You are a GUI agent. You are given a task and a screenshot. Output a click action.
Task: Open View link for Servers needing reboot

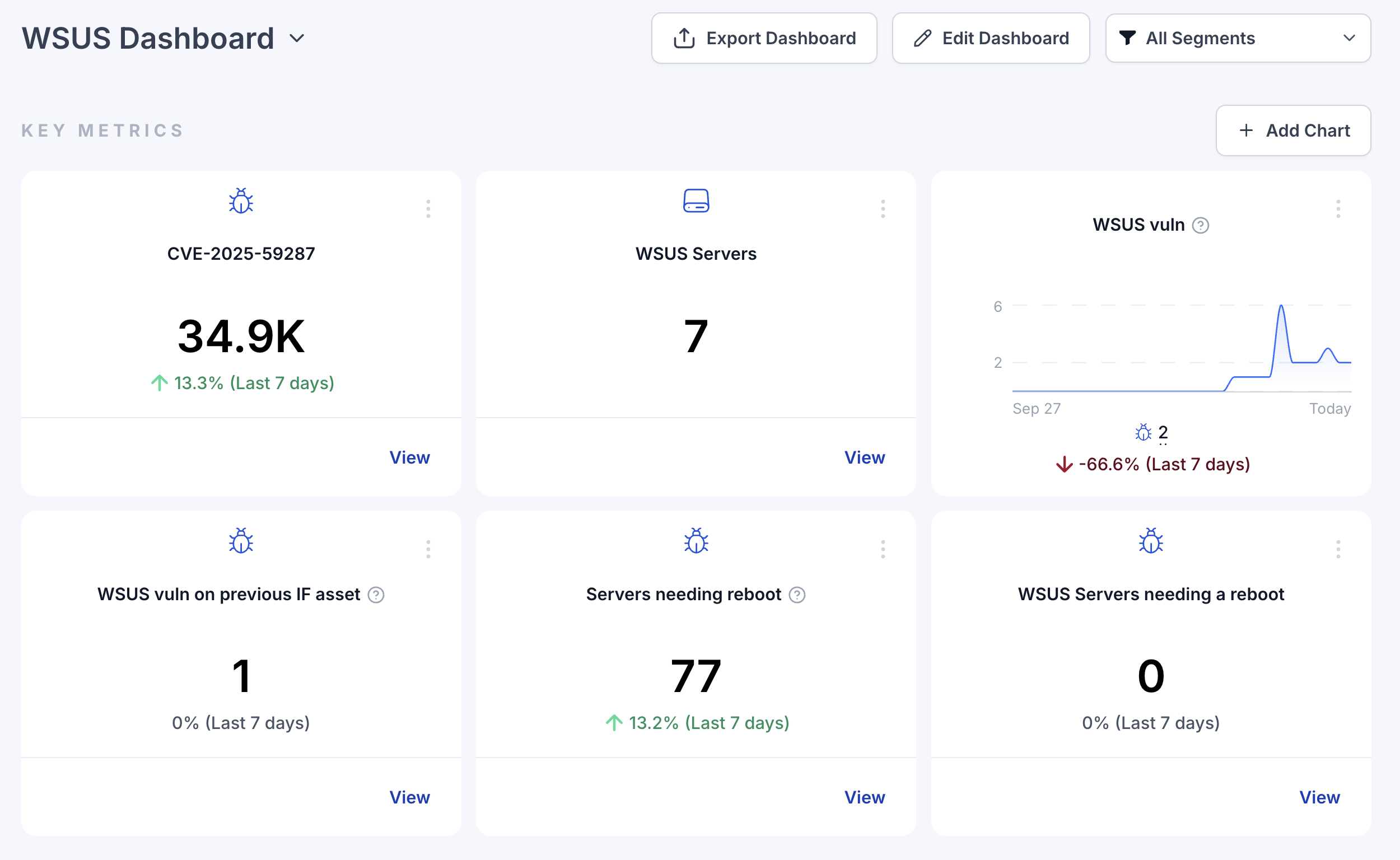(x=864, y=797)
